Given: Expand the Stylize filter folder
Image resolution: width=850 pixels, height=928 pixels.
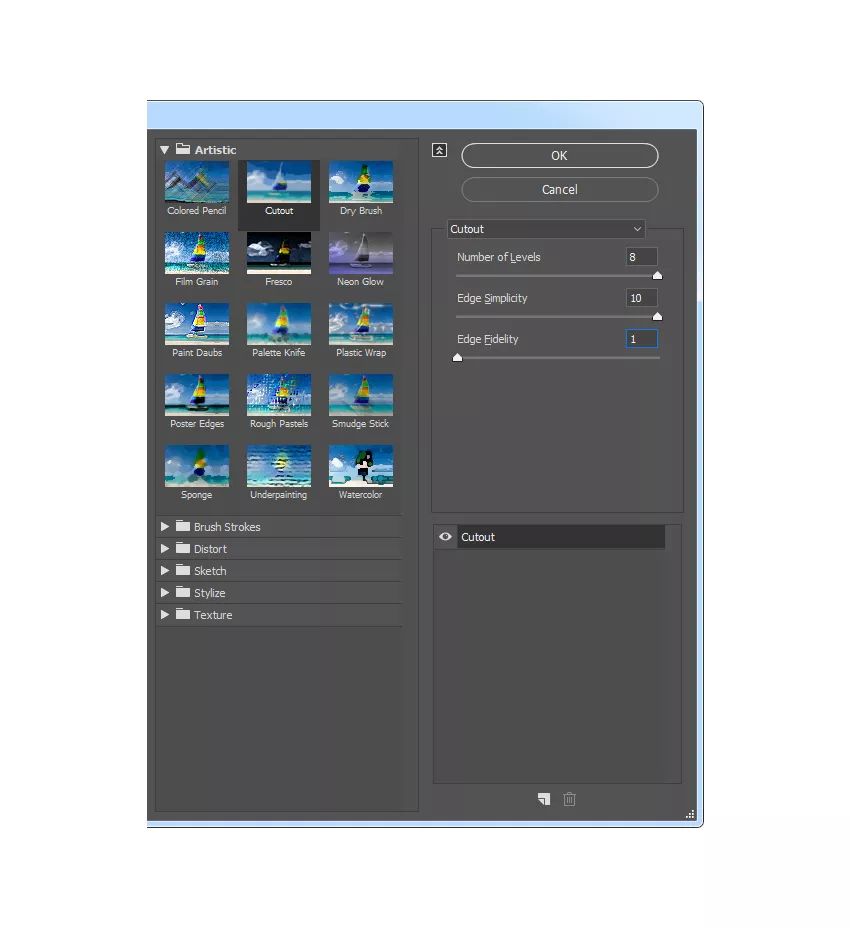Looking at the screenshot, I should 165,592.
